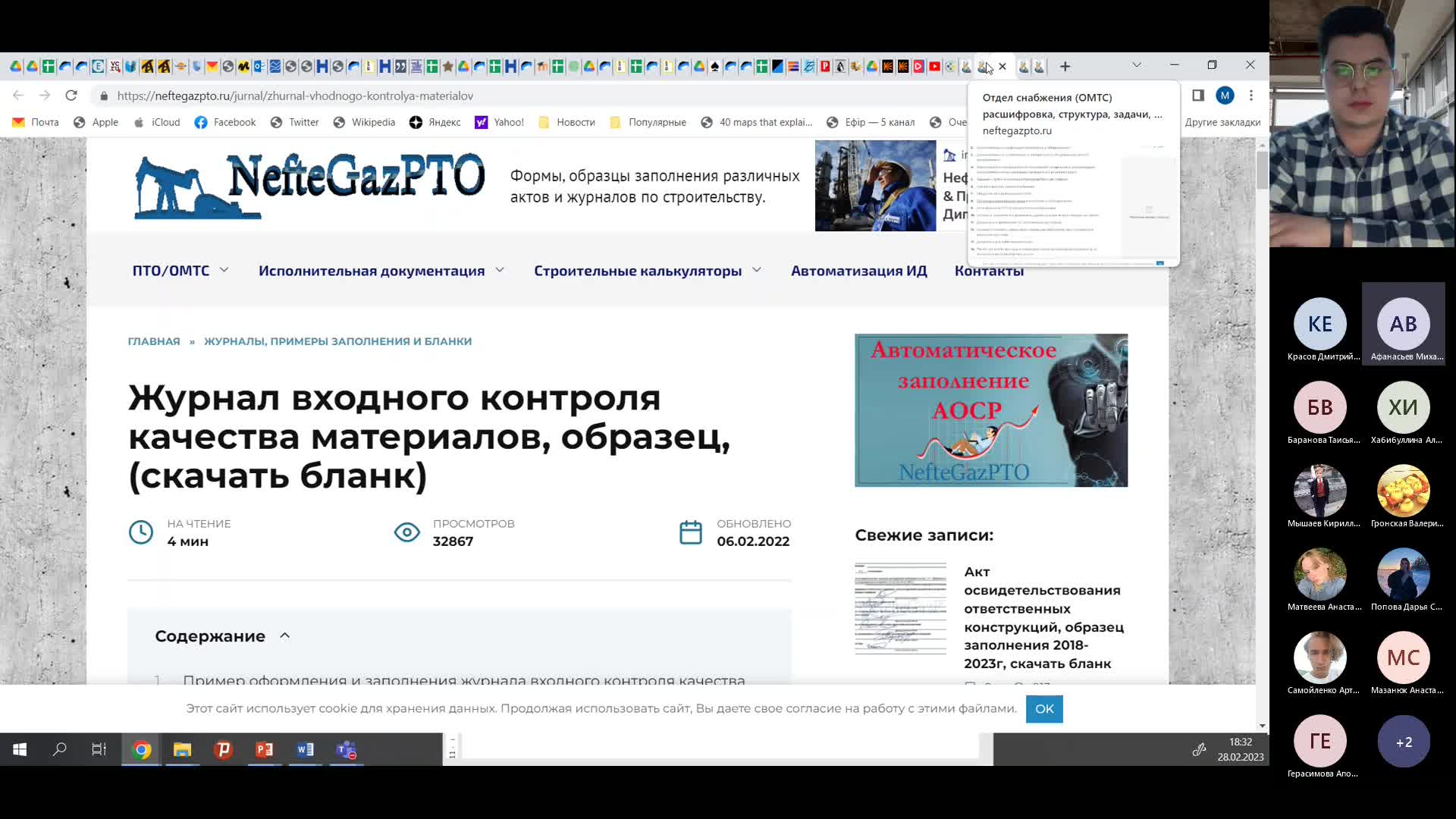Open Ефир — 5 канал bookmark
This screenshot has height=819, width=1456.
tap(871, 122)
